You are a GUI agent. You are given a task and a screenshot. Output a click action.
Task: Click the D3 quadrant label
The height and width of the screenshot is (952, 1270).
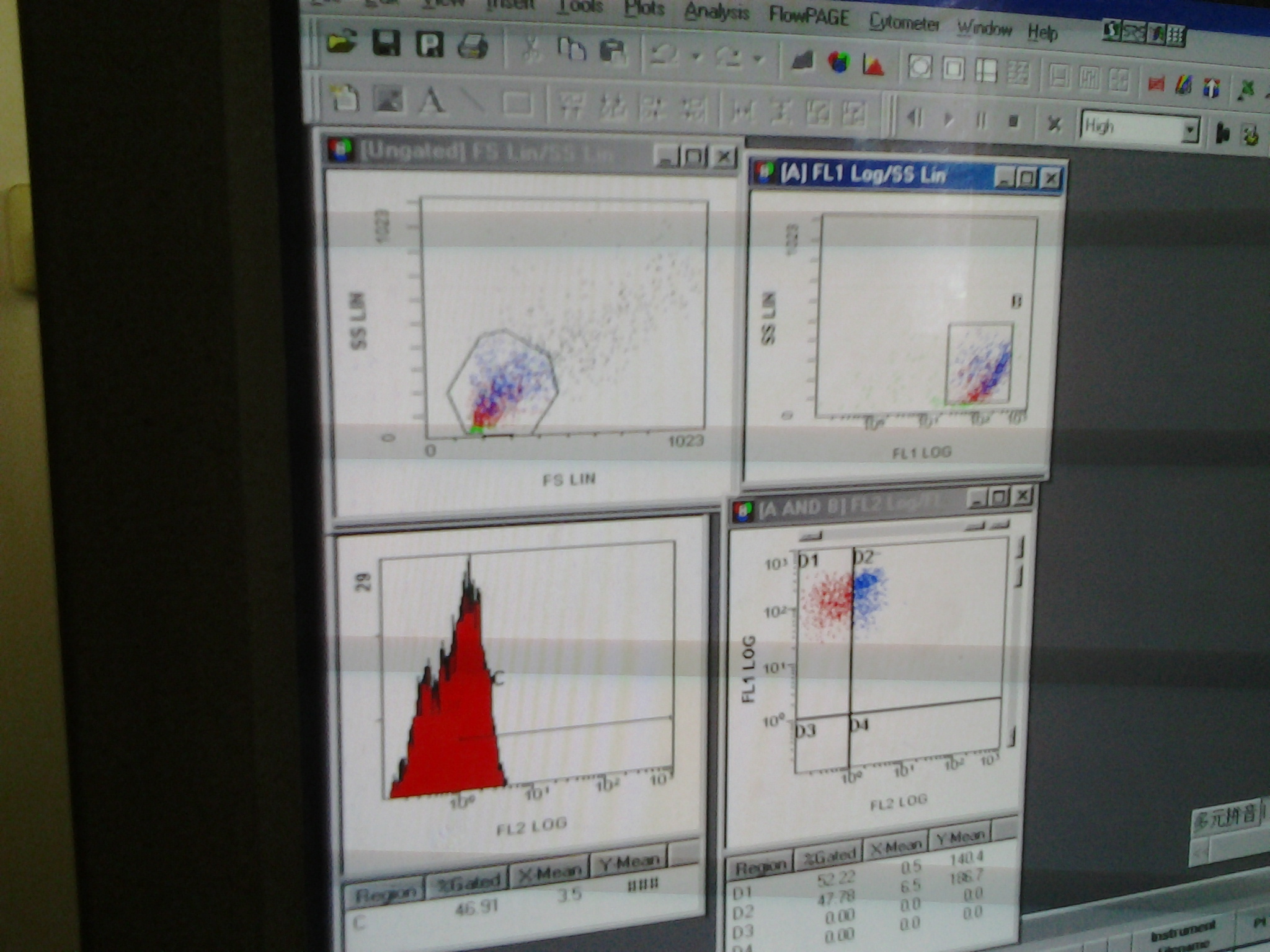807,731
